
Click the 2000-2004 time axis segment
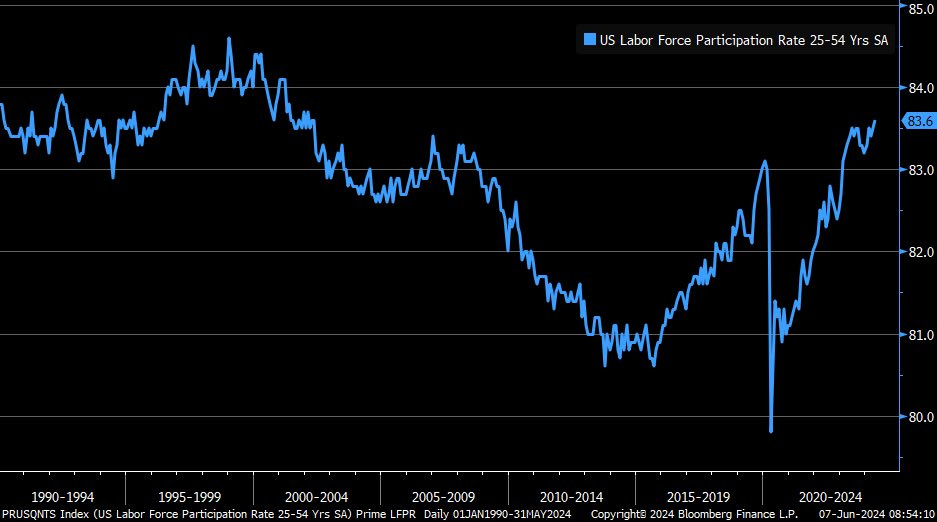[317, 496]
